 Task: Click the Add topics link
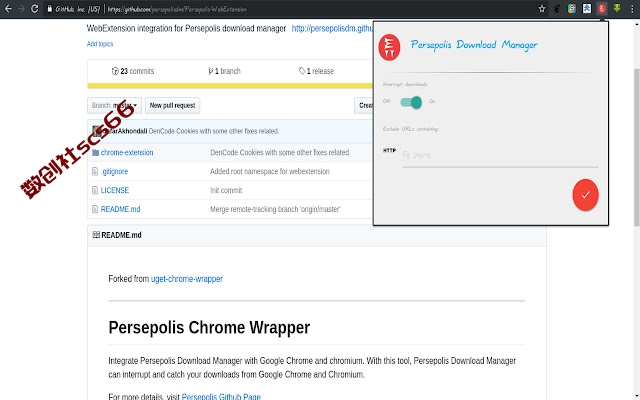100,44
